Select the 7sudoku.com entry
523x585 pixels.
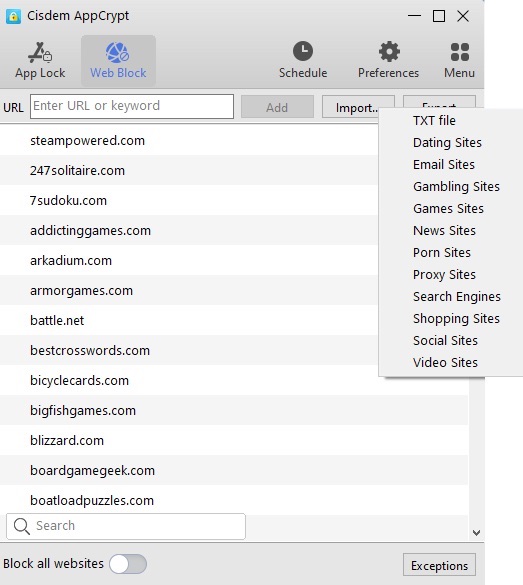point(188,200)
